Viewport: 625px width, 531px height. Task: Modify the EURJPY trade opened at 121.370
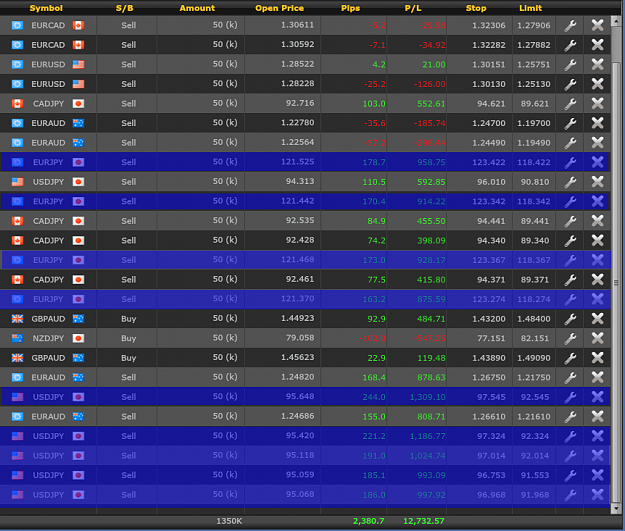click(570, 299)
